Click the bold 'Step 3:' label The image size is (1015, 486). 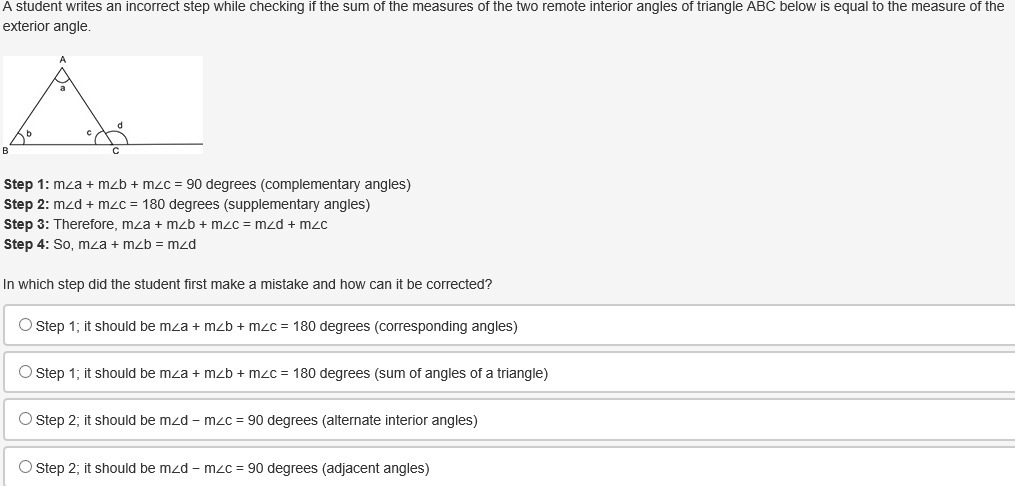point(27,224)
